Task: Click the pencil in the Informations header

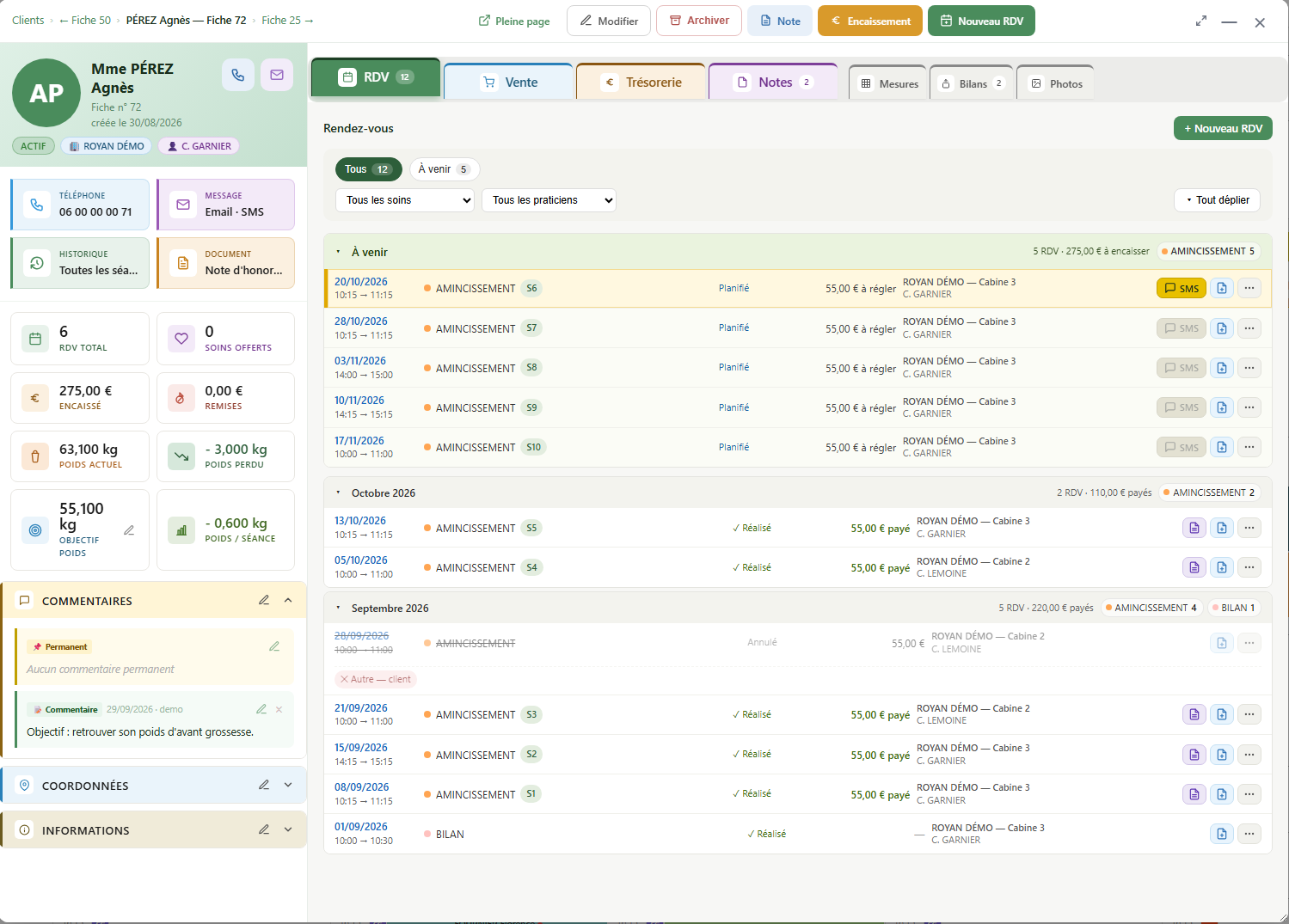Action: click(x=264, y=829)
